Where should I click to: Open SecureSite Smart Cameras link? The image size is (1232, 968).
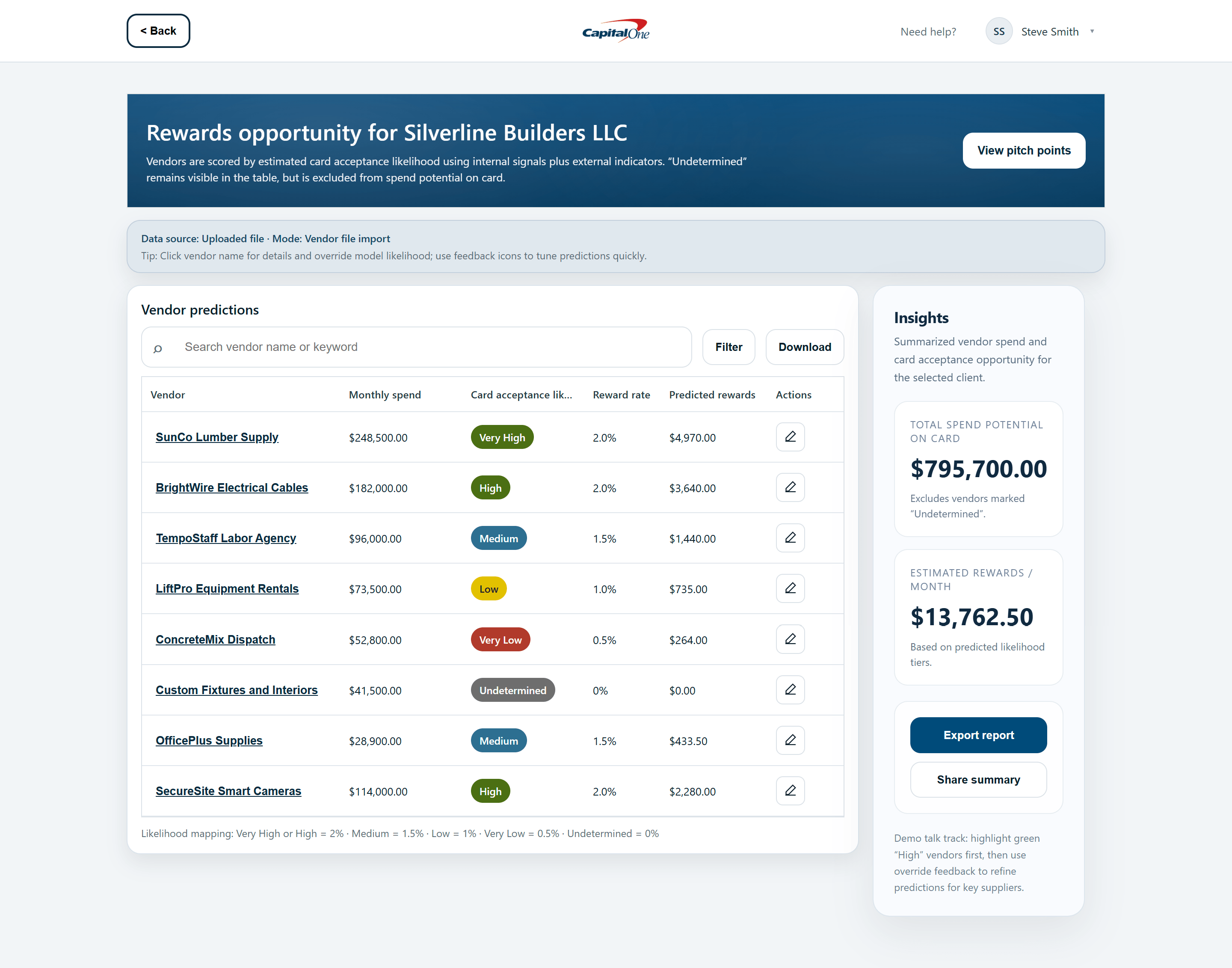[228, 790]
